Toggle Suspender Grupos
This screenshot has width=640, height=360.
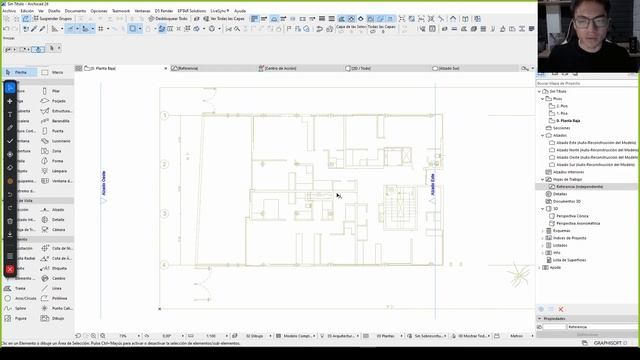point(52,19)
